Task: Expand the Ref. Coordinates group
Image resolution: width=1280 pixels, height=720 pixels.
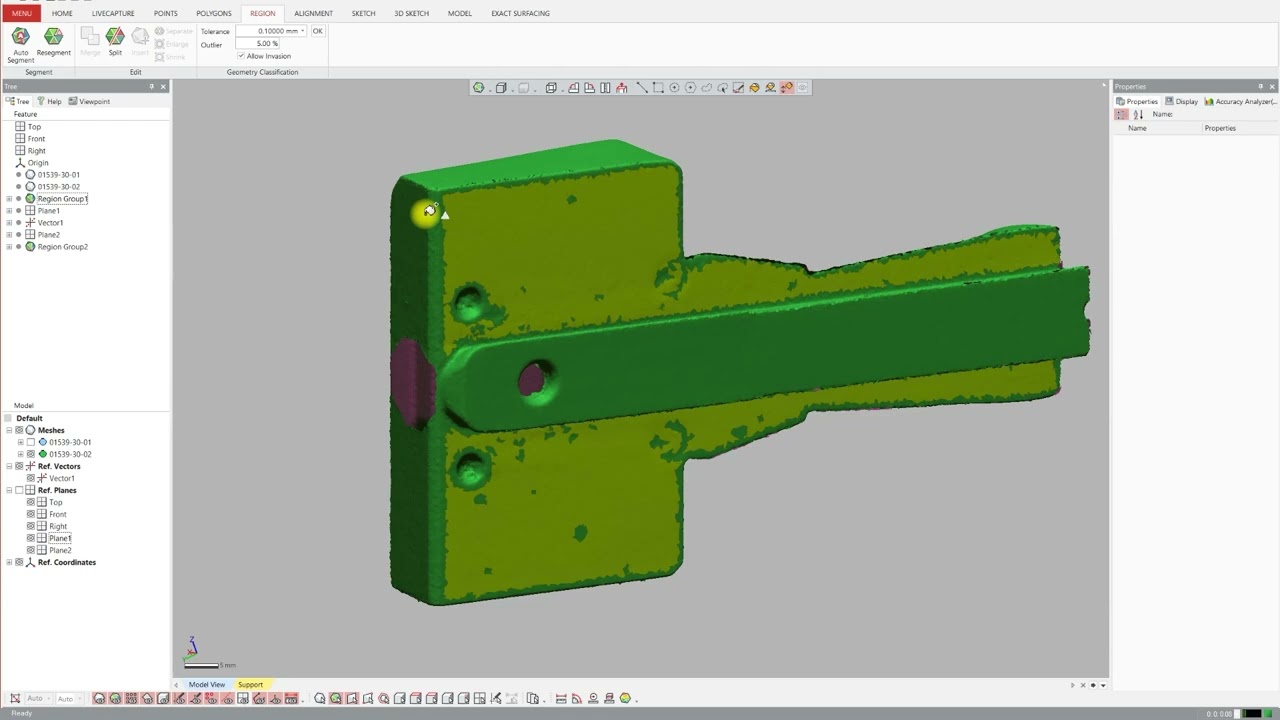Action: click(9, 562)
